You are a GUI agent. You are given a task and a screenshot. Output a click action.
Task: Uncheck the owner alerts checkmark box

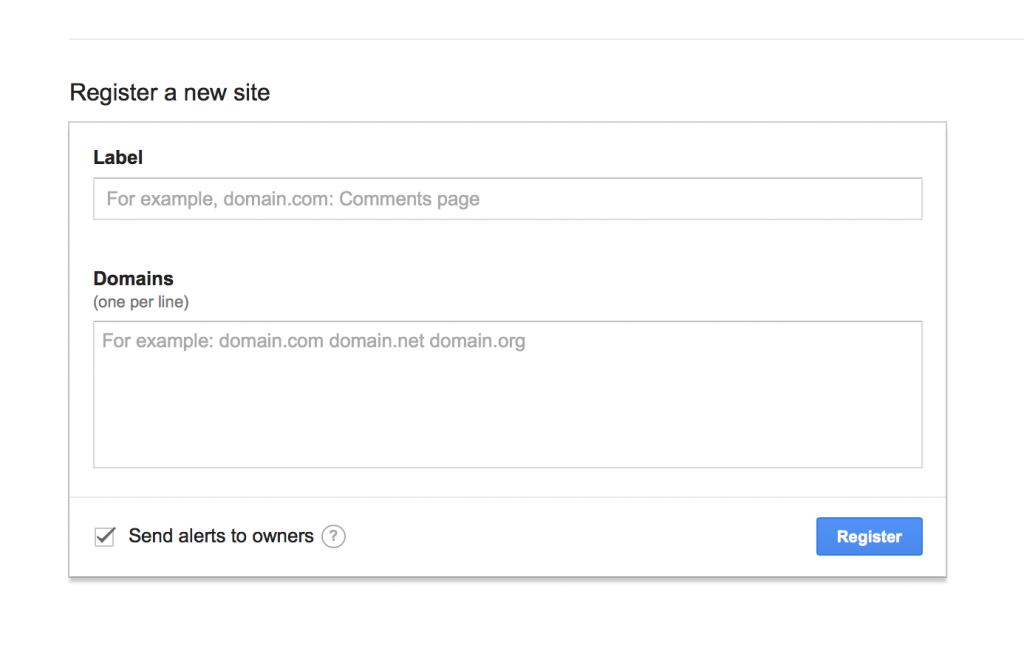104,537
